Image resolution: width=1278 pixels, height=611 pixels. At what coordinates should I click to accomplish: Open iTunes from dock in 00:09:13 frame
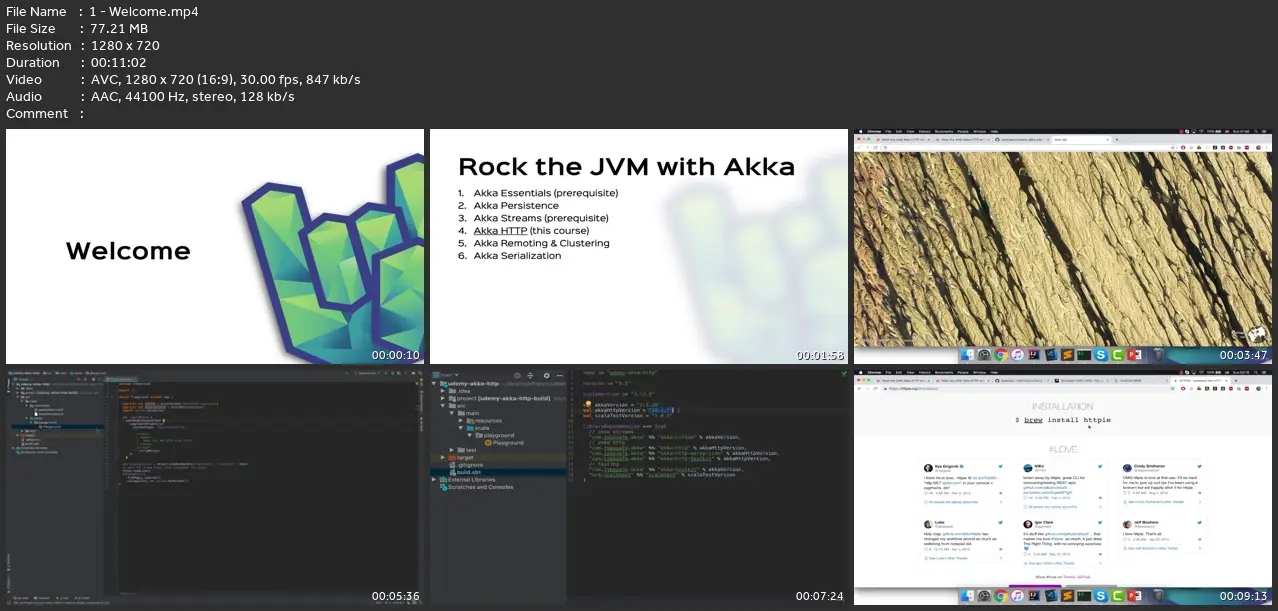click(x=1017, y=596)
